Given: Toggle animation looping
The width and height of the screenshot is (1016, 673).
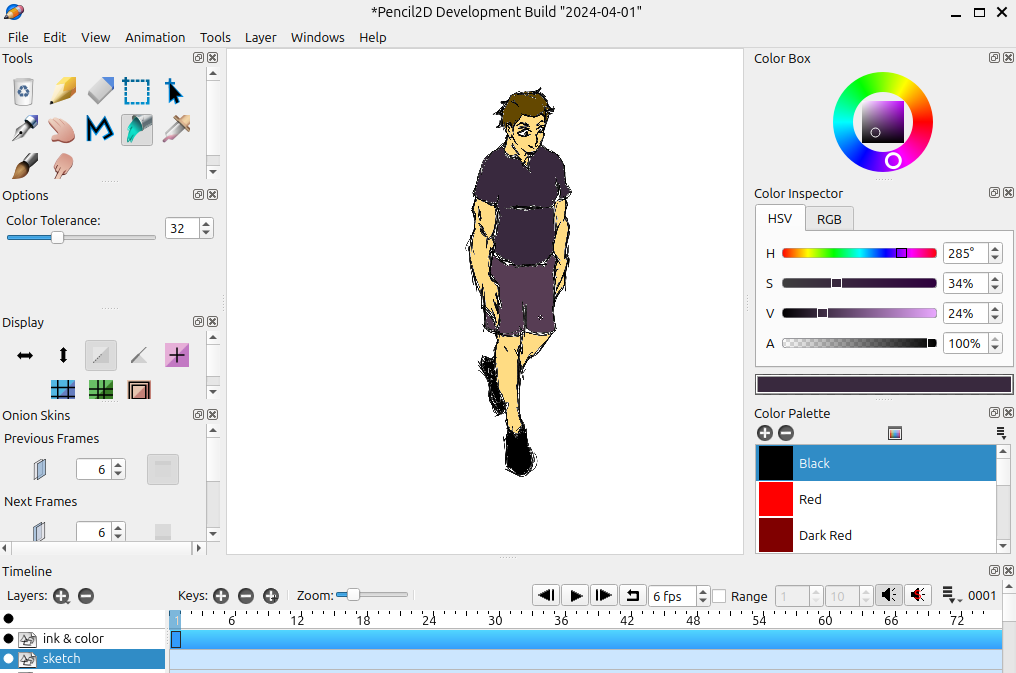Looking at the screenshot, I should point(633,595).
